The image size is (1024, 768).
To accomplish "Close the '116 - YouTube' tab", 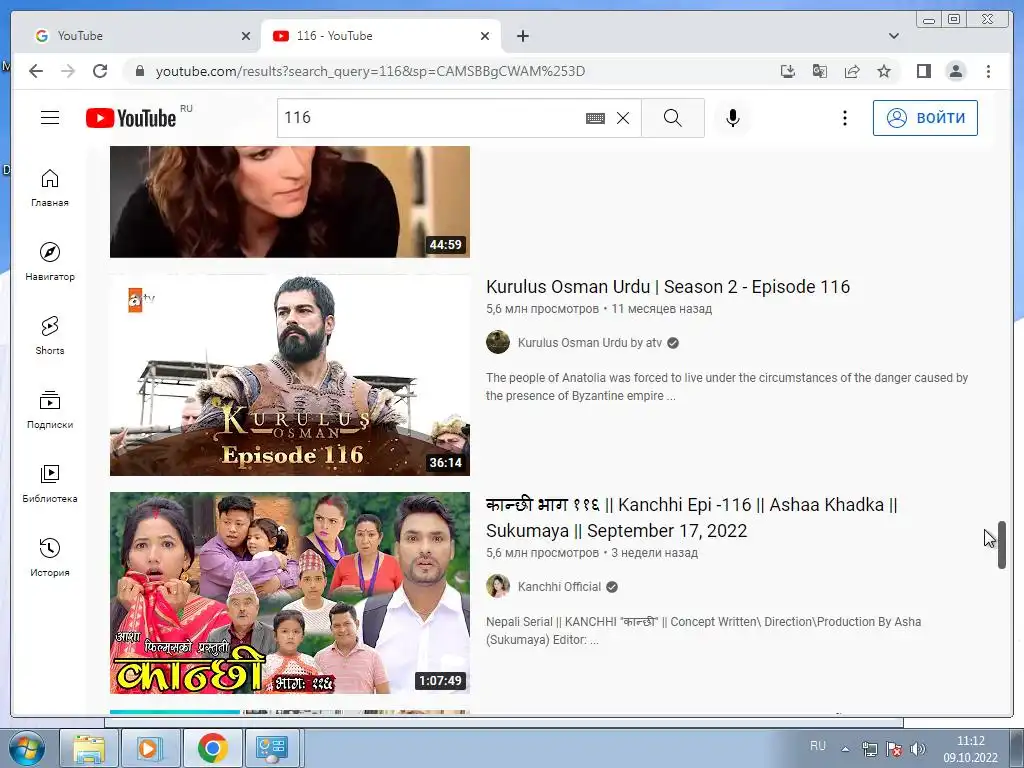I will pos(485,36).
